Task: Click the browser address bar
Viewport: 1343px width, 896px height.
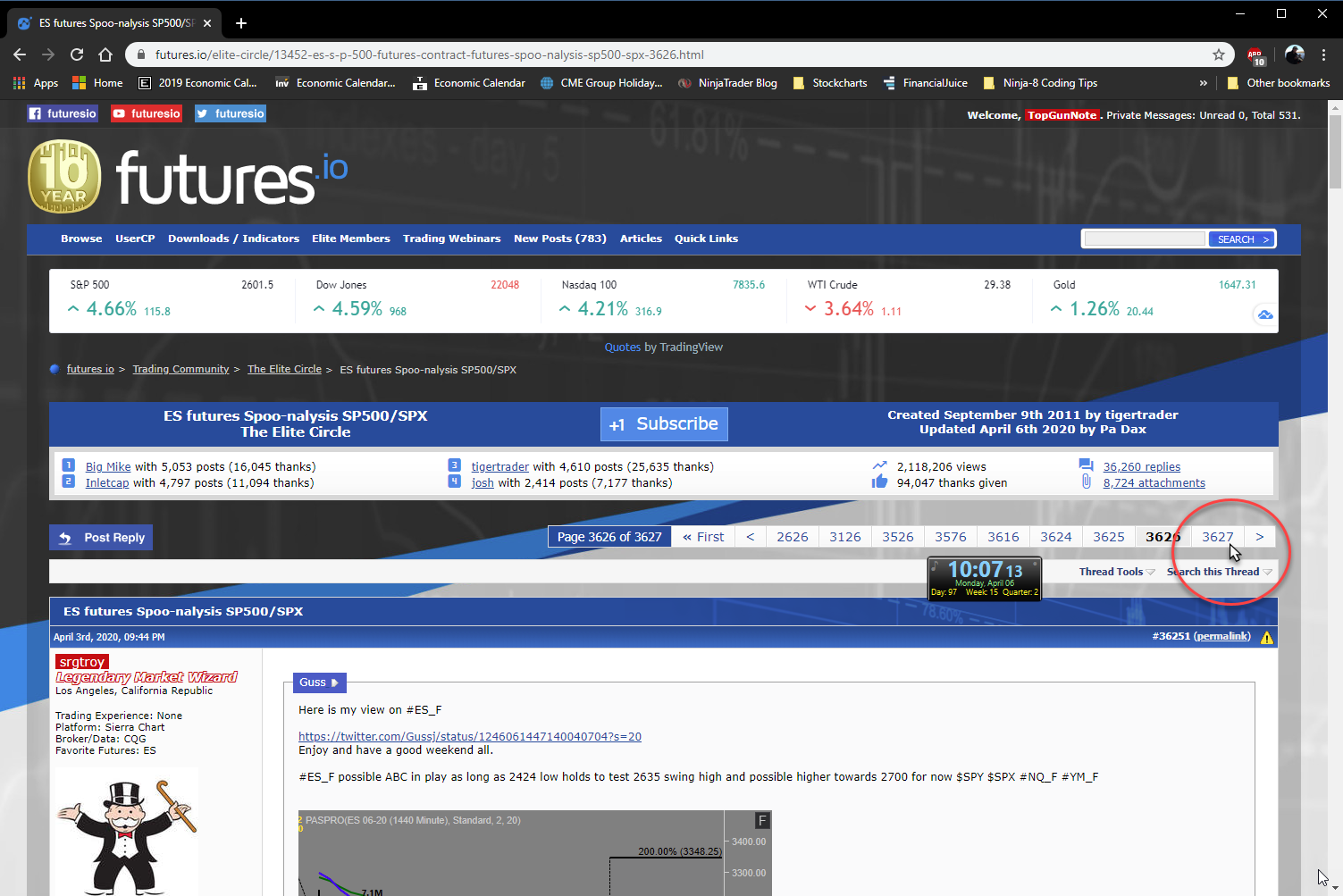Action: tap(679, 54)
